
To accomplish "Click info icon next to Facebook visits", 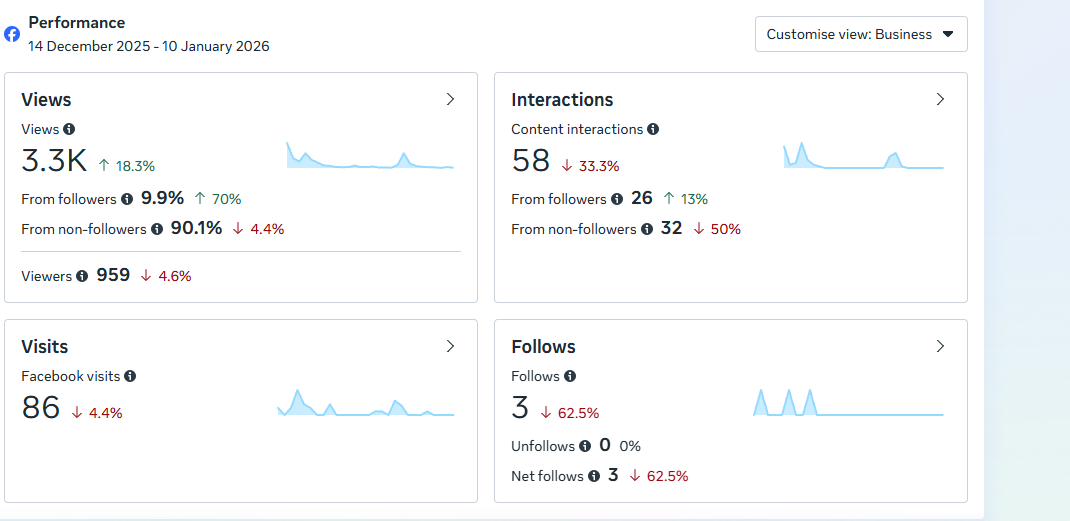I will click(130, 376).
